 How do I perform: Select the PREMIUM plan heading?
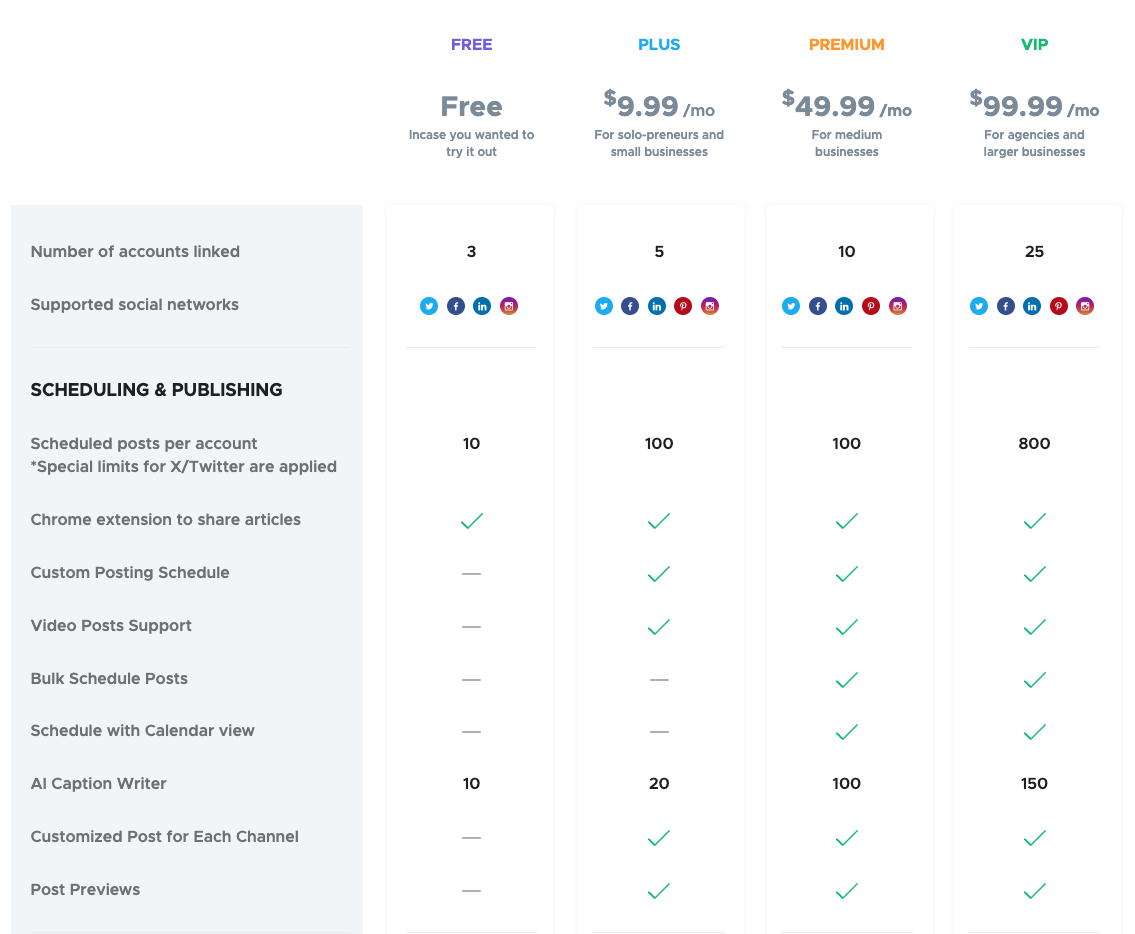pos(846,45)
